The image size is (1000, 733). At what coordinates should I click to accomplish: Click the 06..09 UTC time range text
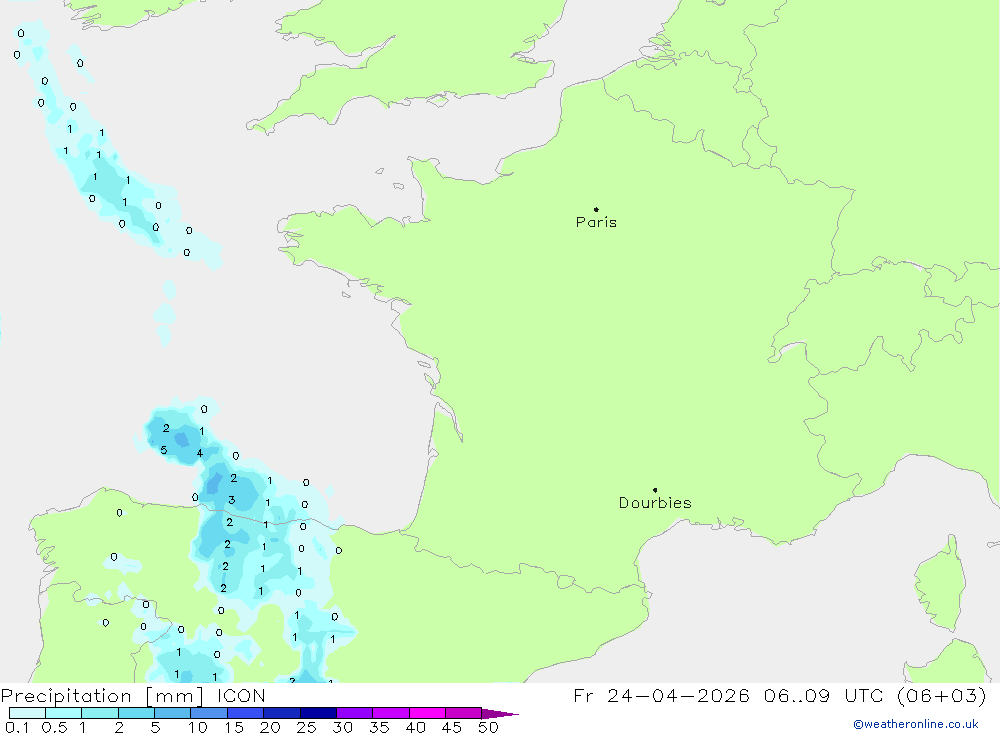pyautogui.click(x=824, y=695)
